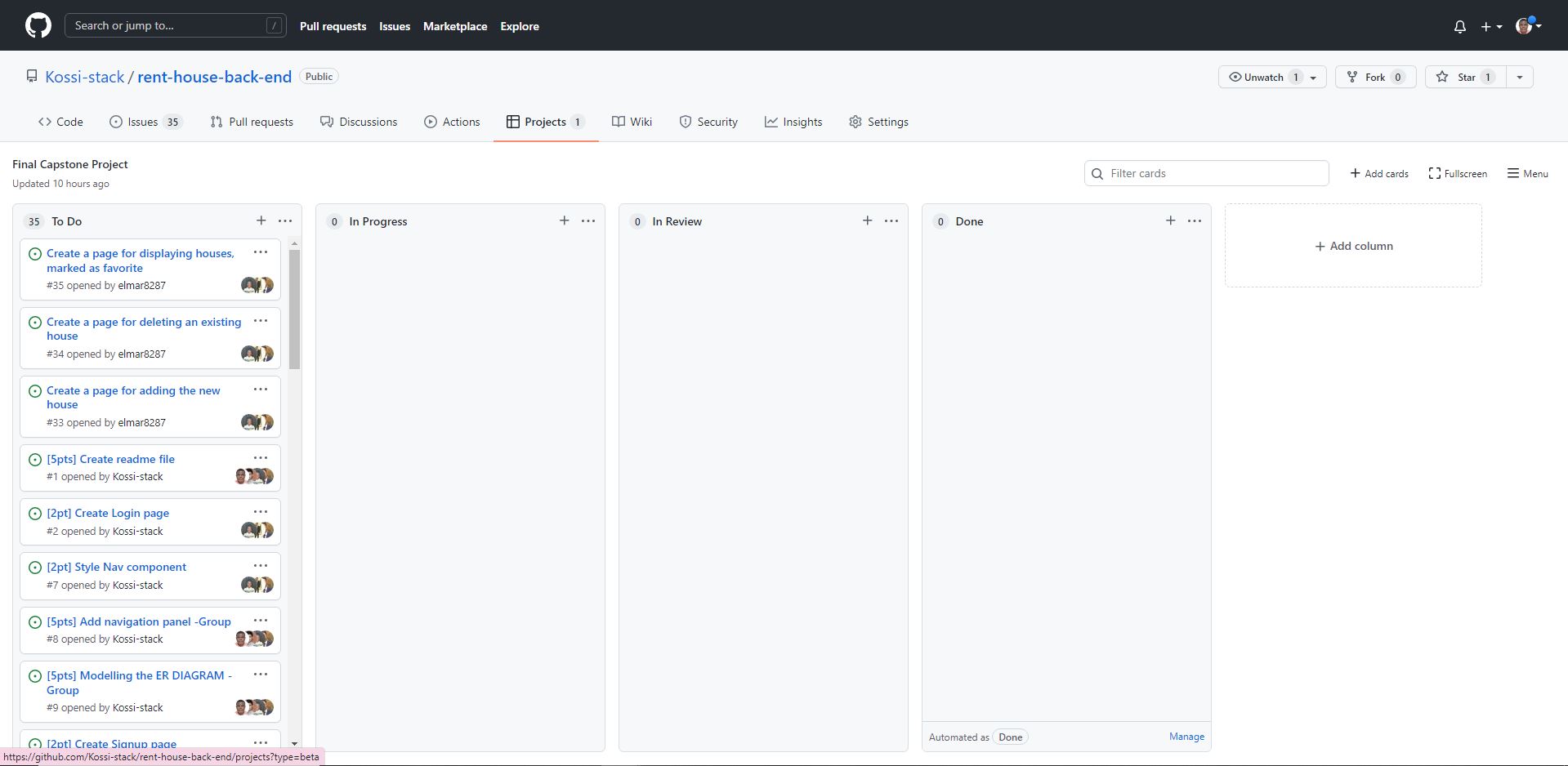Open Explore in top navigation
Image resolution: width=1568 pixels, height=766 pixels.
point(520,26)
